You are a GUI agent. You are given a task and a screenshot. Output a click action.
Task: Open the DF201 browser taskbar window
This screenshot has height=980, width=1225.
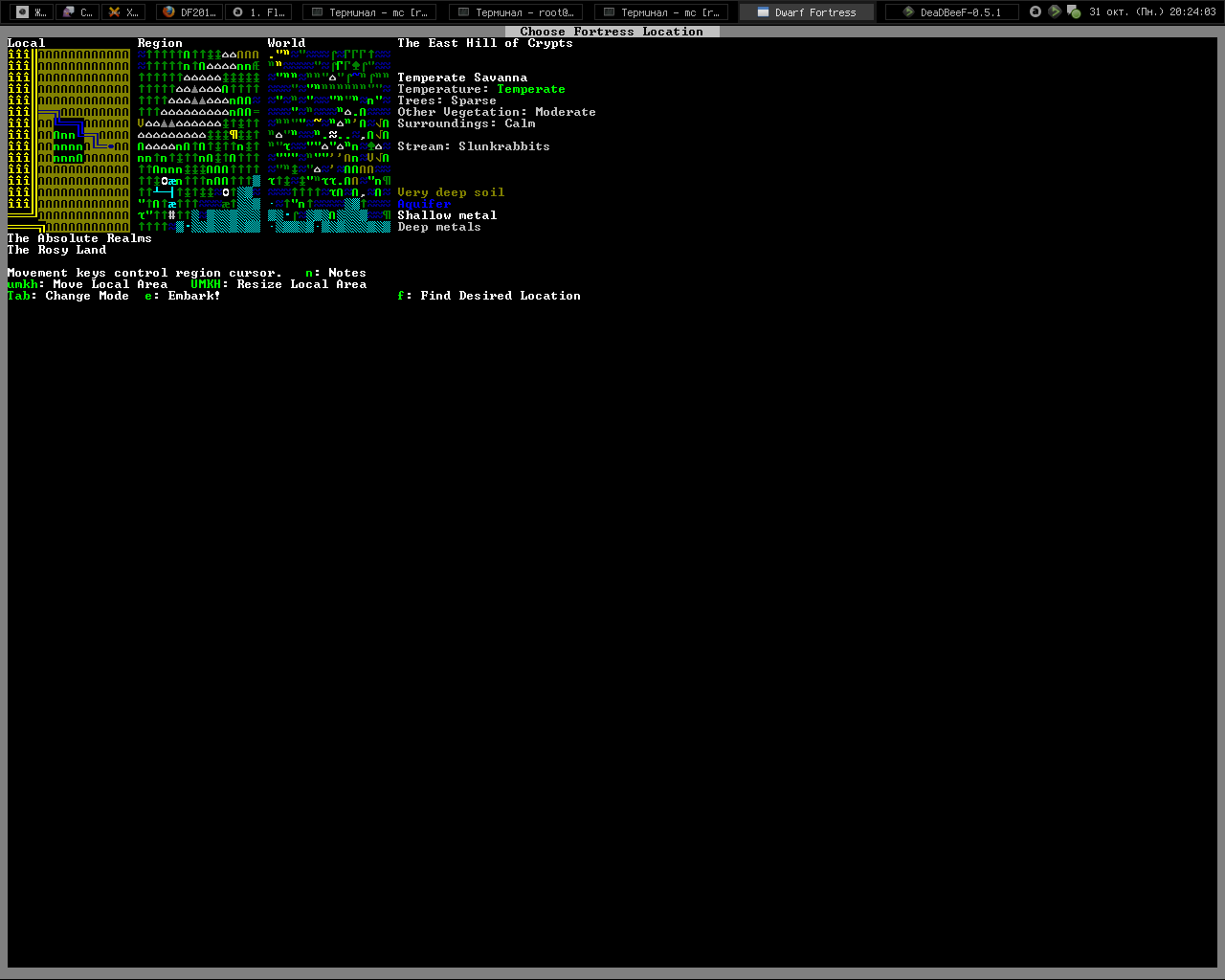point(189,12)
